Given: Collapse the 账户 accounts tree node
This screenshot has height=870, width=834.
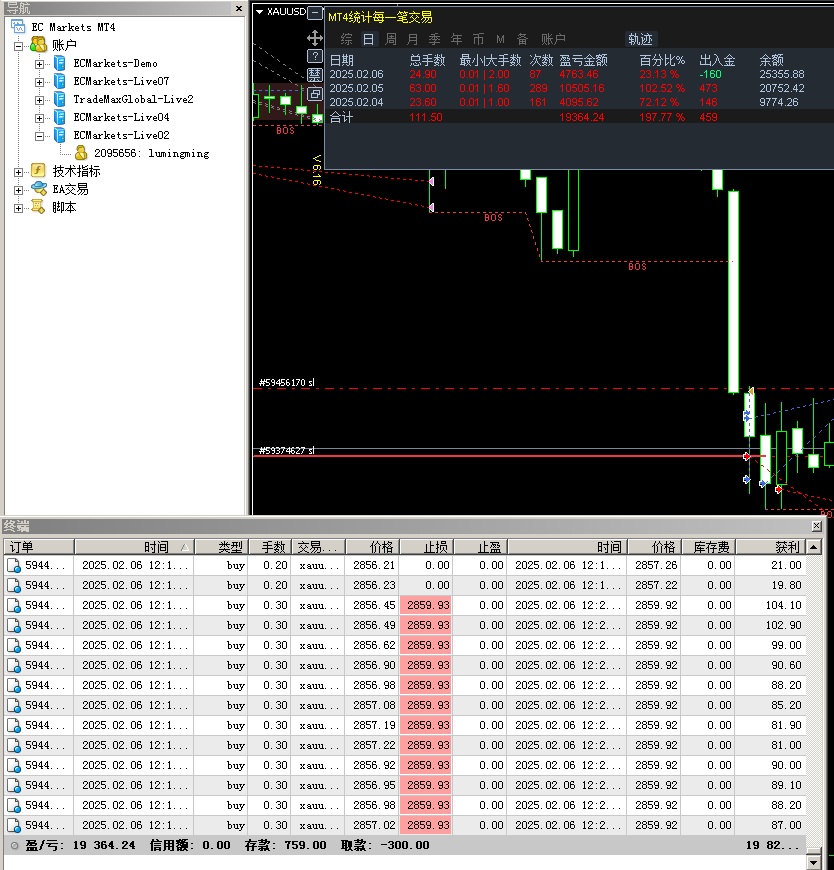Looking at the screenshot, I should [x=18, y=47].
